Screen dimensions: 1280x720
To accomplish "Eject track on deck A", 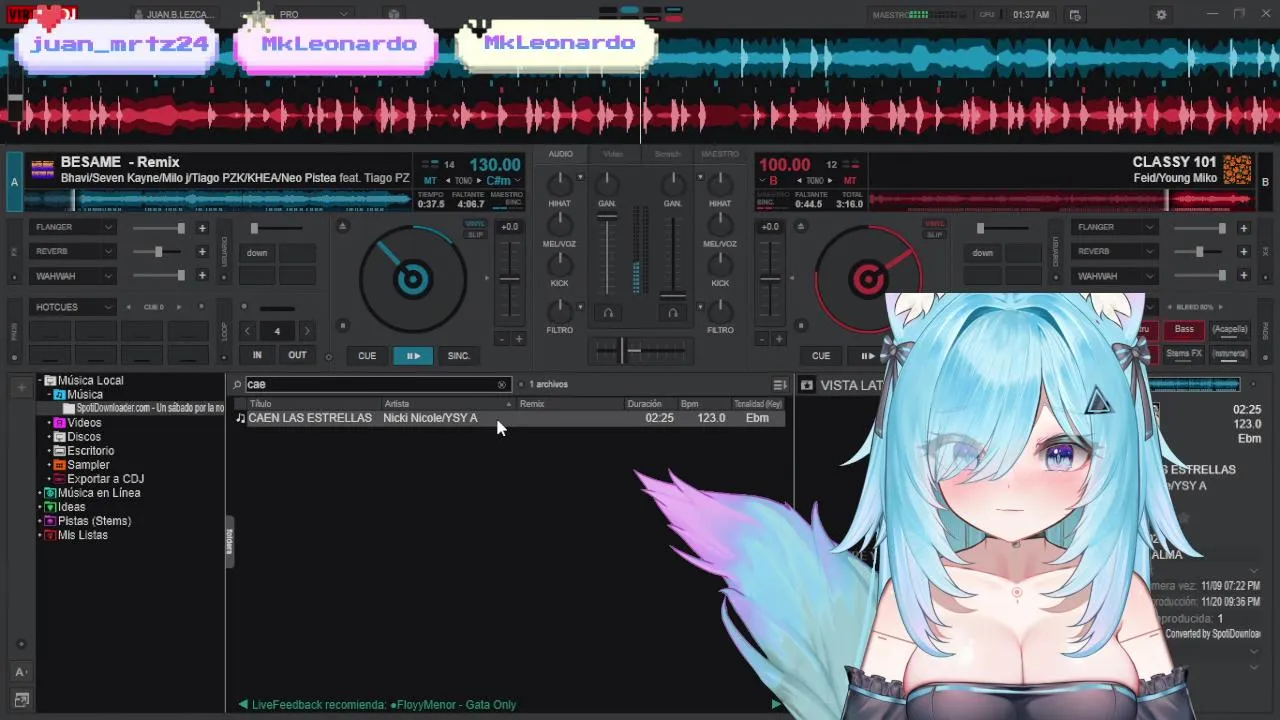I will [x=343, y=226].
